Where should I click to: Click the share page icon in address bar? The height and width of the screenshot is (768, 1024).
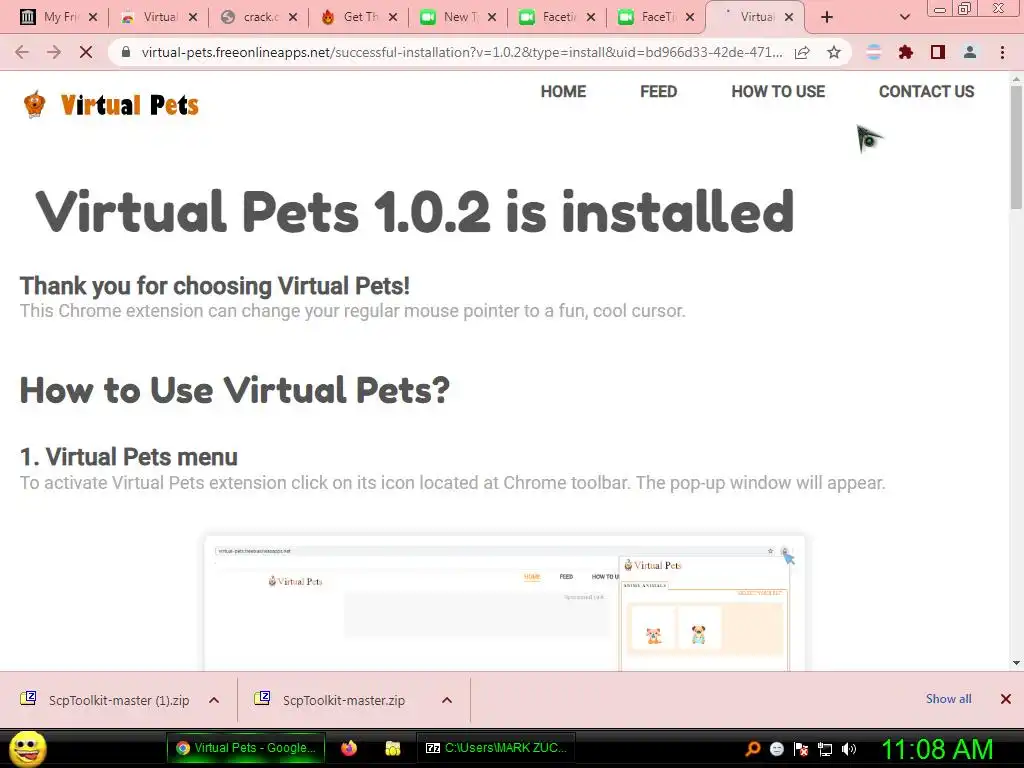802,52
